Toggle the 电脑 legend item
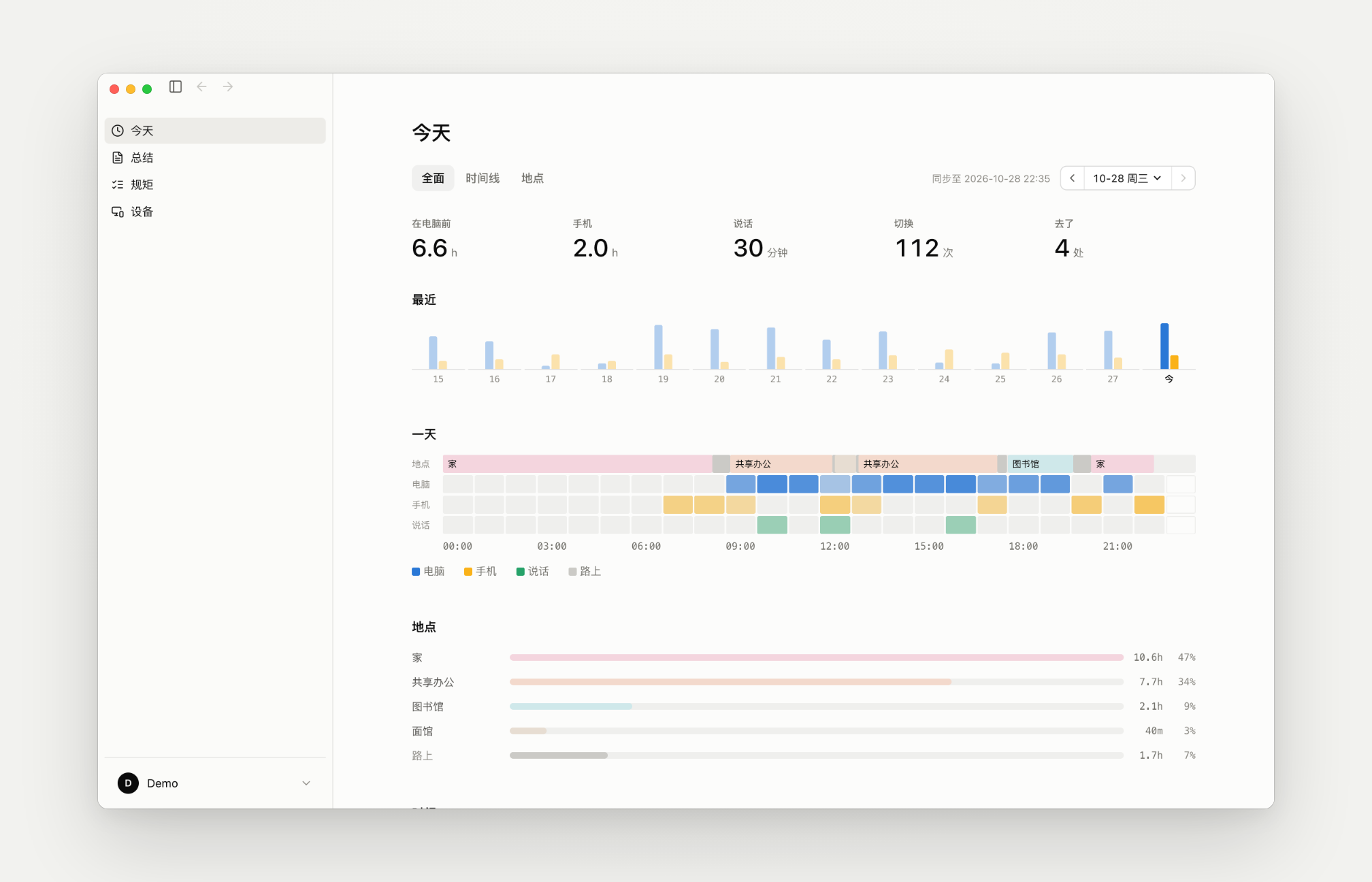The image size is (1372, 882). (x=428, y=572)
